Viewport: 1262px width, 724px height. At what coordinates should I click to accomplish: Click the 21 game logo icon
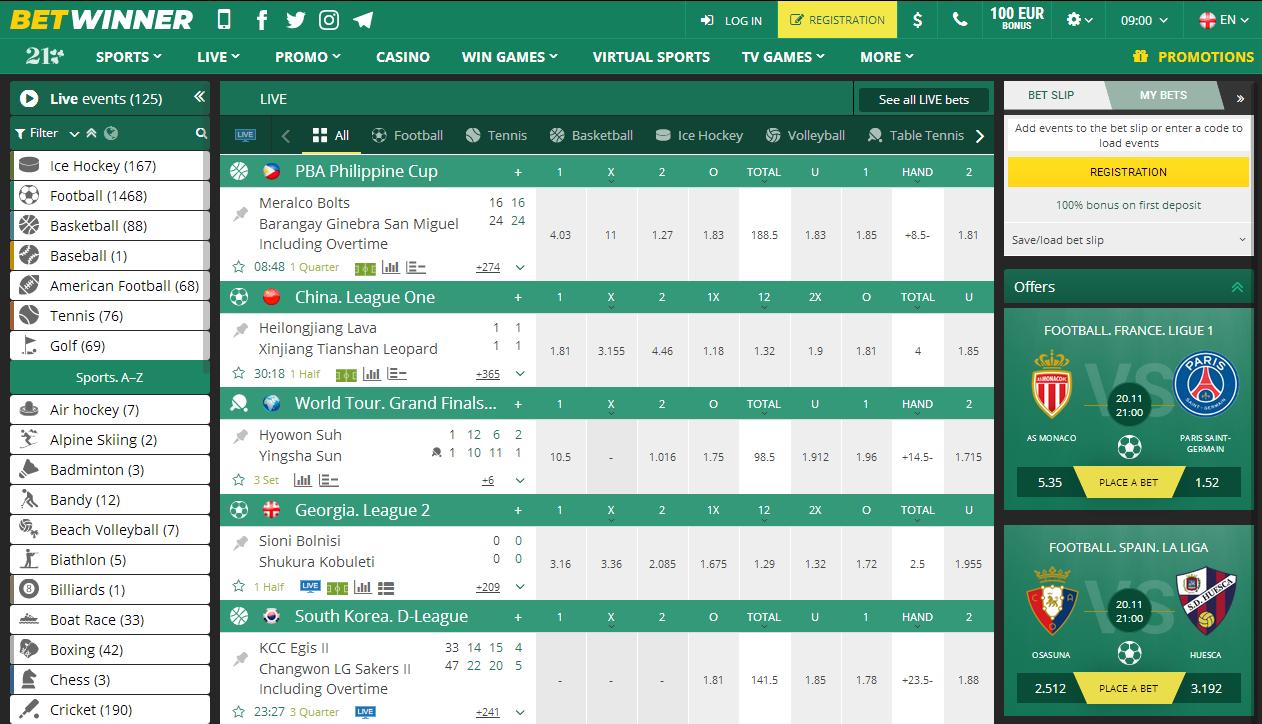coord(44,57)
